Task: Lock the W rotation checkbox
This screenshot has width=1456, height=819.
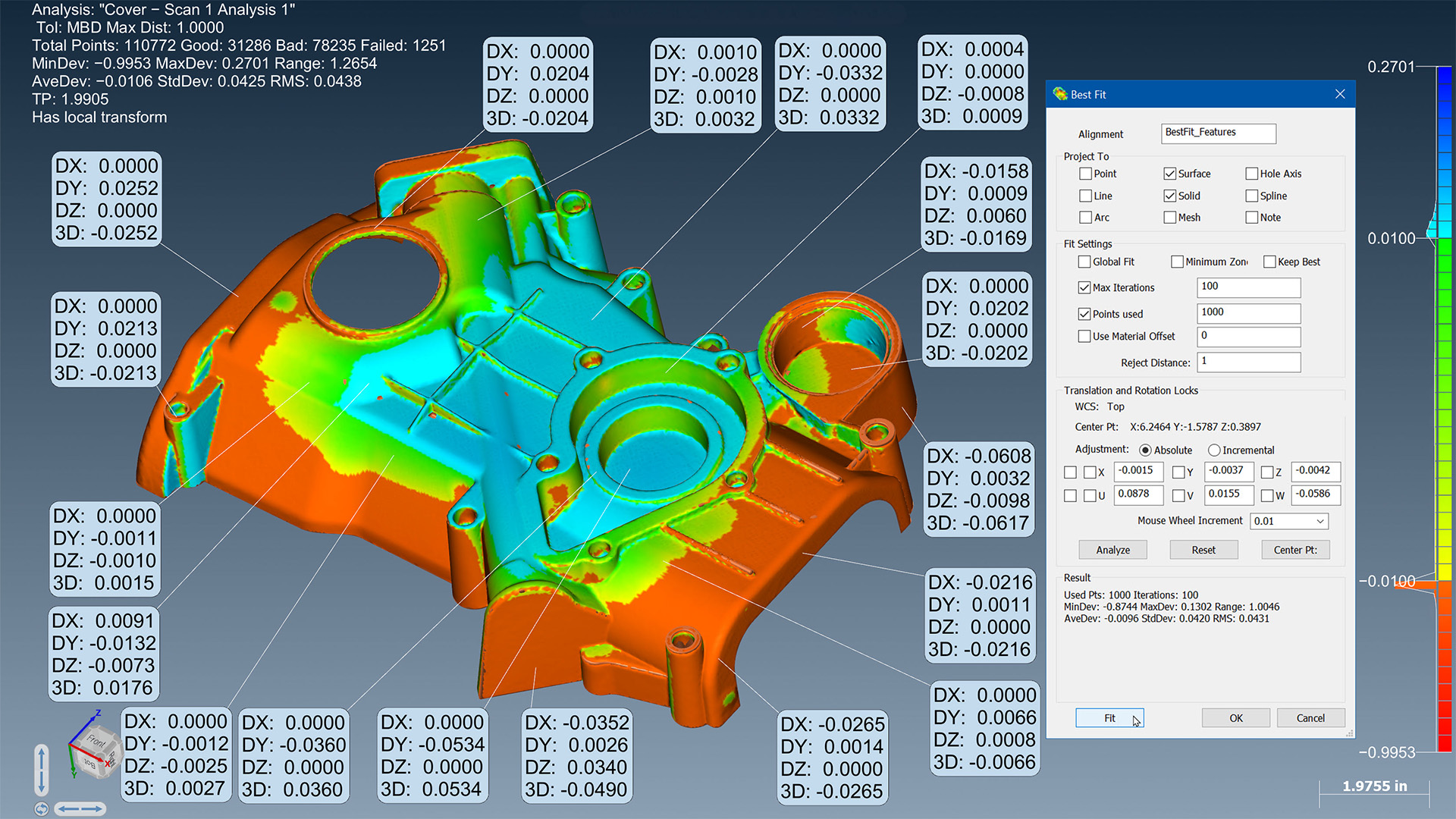Action: (1267, 496)
